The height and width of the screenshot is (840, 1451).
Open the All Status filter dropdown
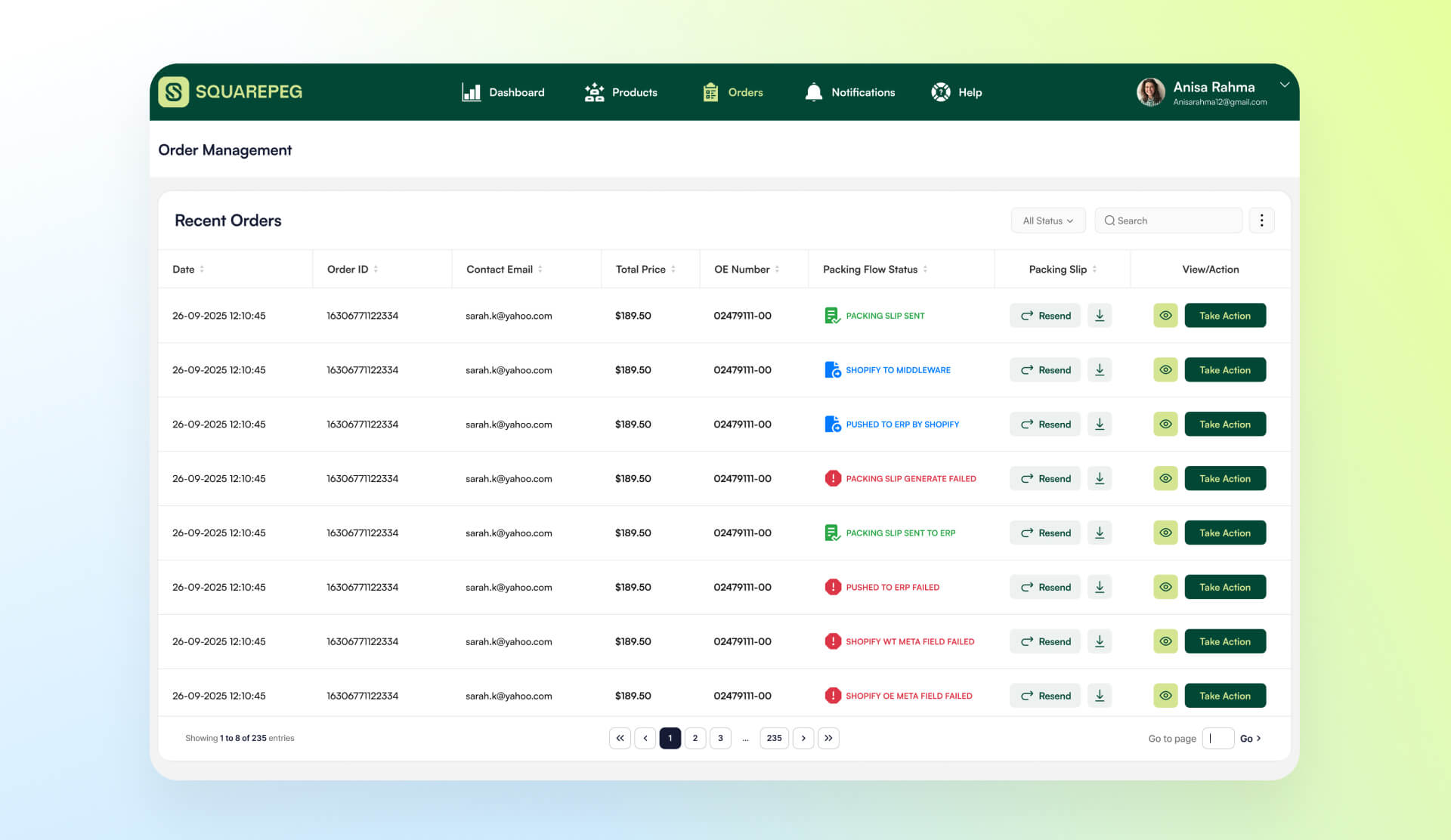click(1047, 221)
